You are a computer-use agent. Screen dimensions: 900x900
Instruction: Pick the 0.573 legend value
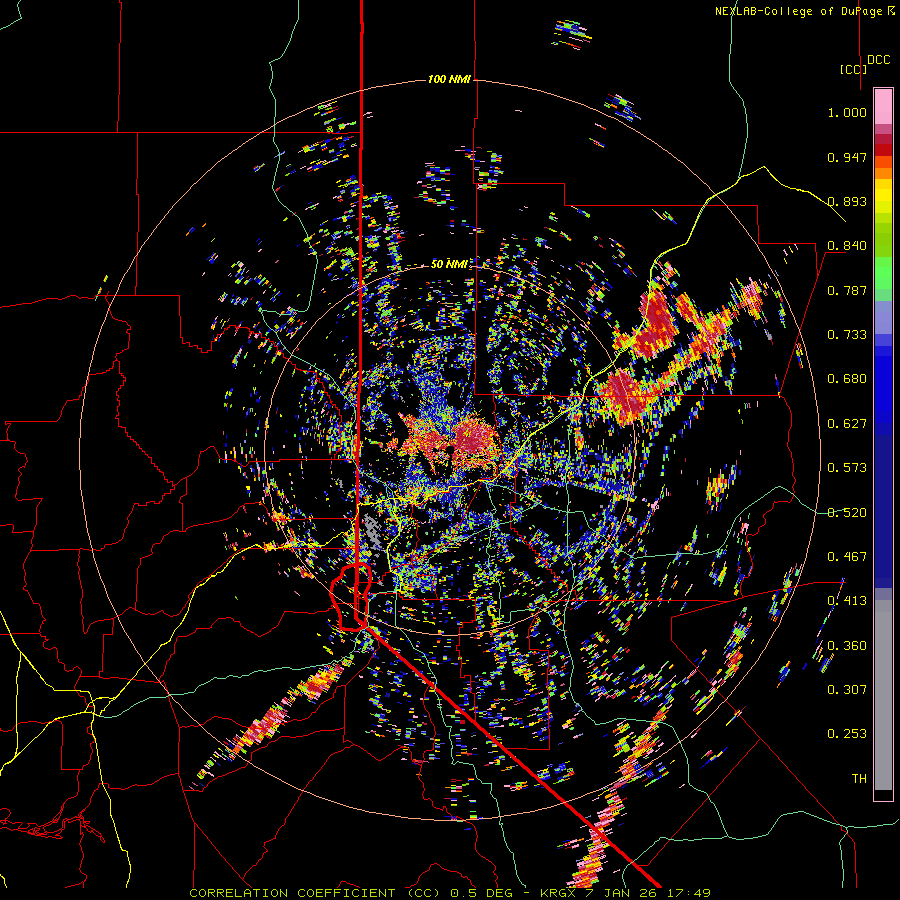click(x=847, y=468)
